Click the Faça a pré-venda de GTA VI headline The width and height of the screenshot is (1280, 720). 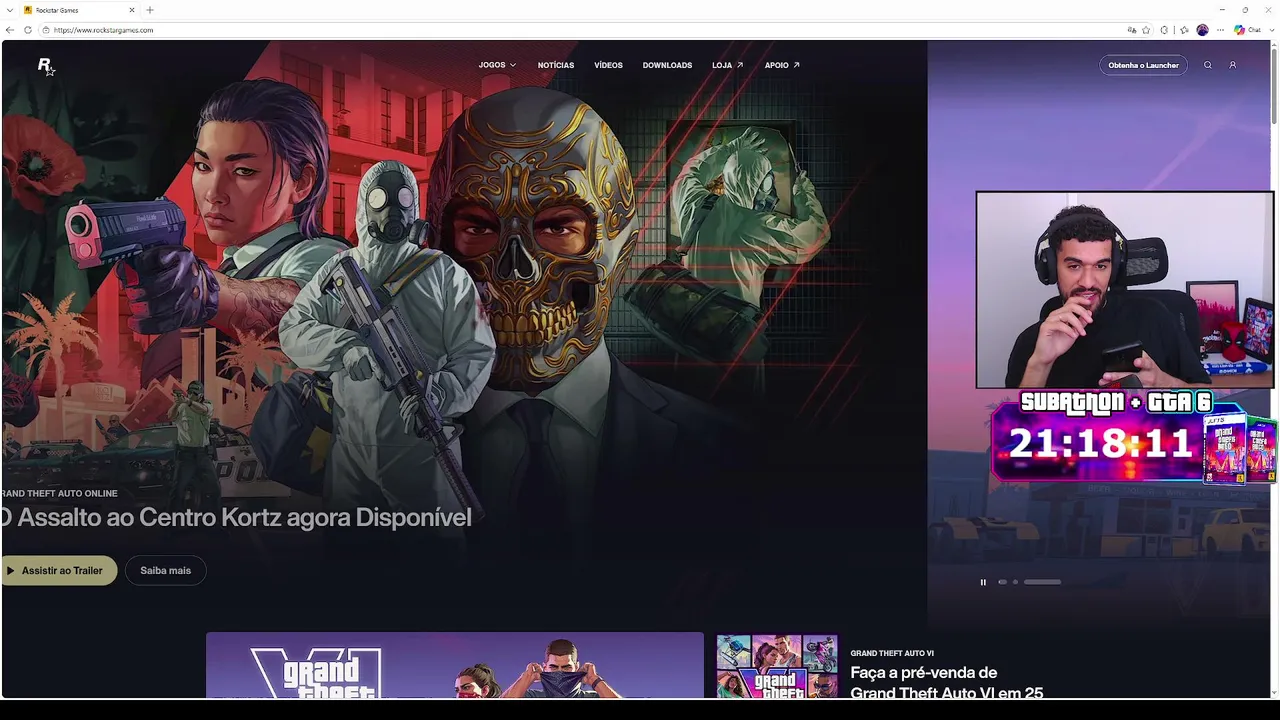[946, 682]
